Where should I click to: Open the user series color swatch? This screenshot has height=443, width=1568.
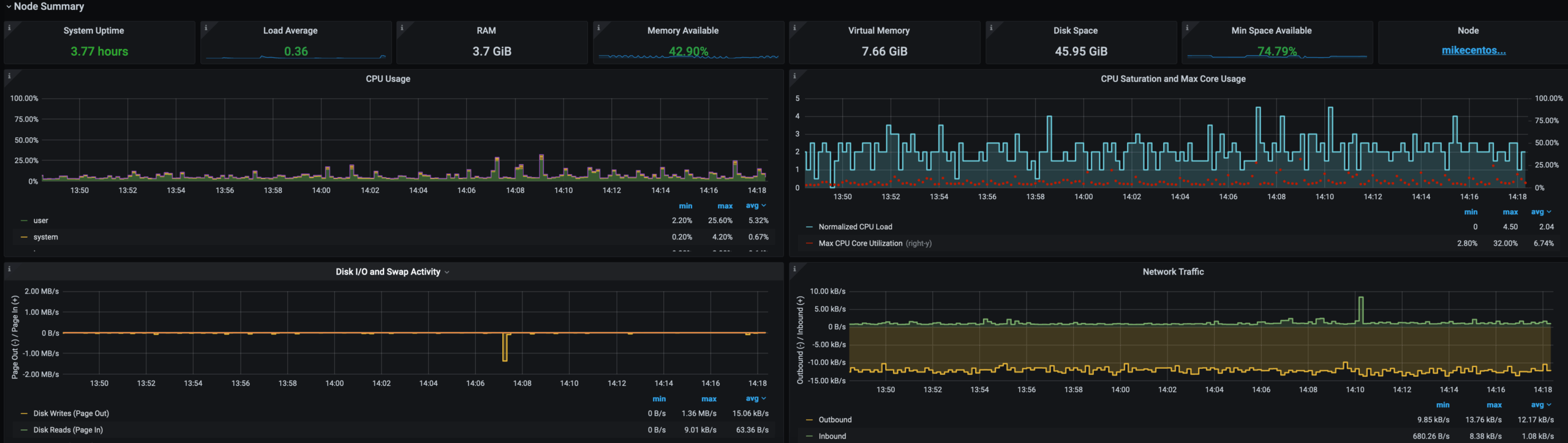(24, 221)
